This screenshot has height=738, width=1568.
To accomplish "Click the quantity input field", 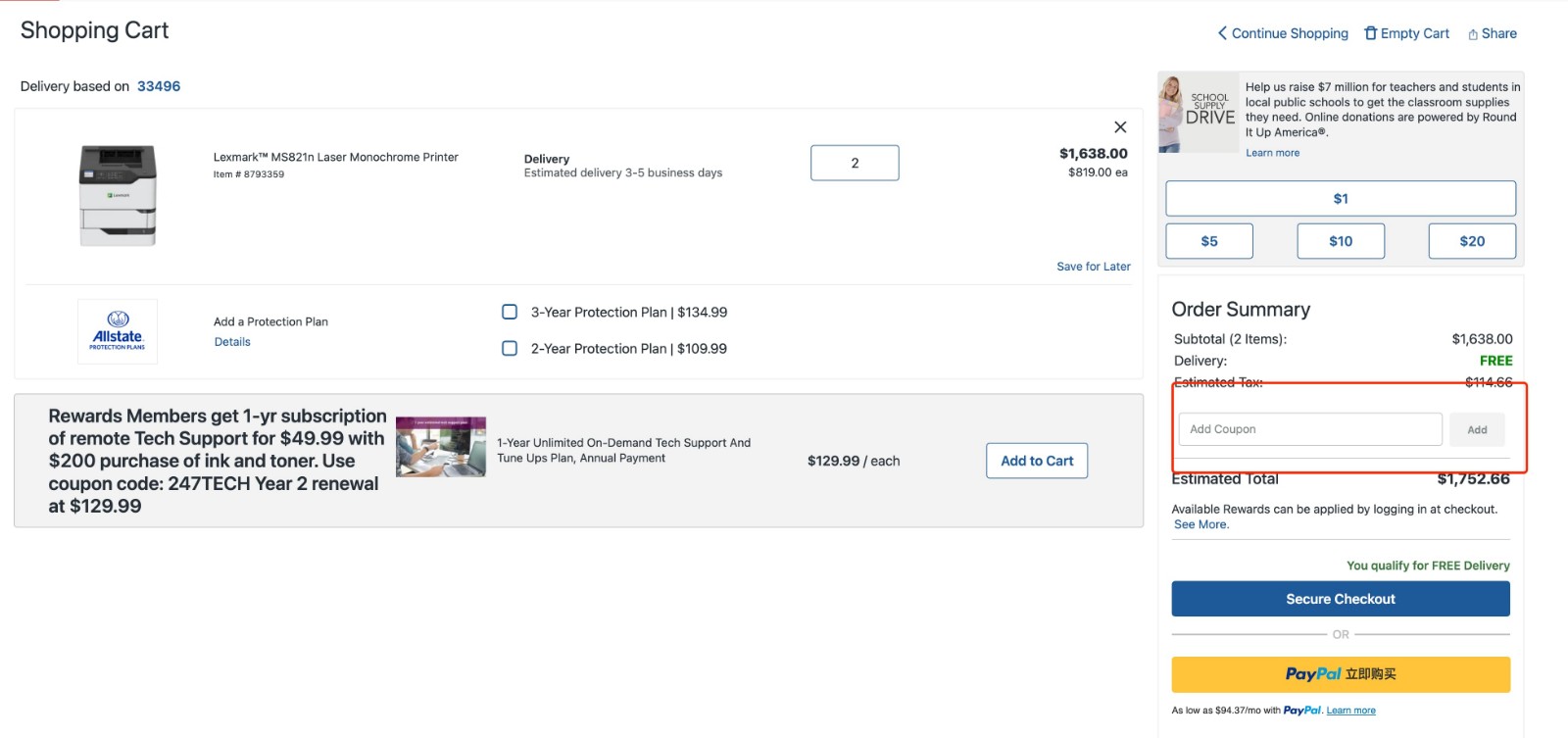I will coord(855,163).
